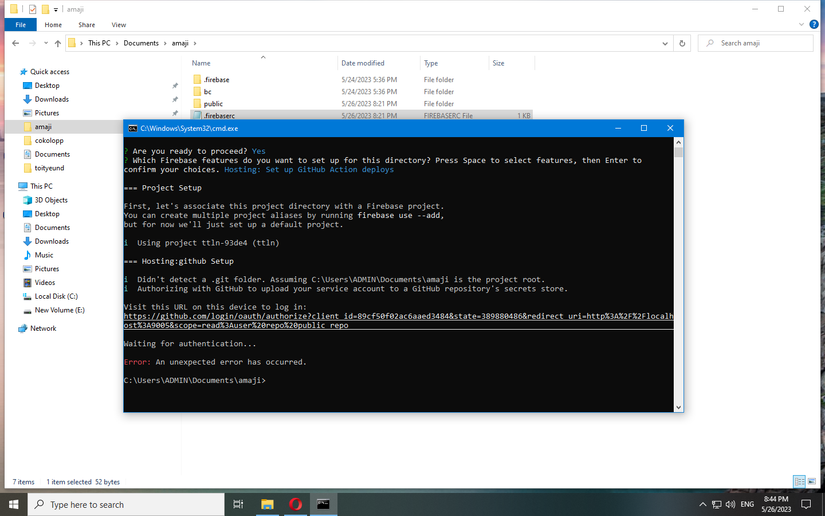825x516 pixels.
Task: Click 'This PC' in the address breadcrumb
Action: pos(99,43)
